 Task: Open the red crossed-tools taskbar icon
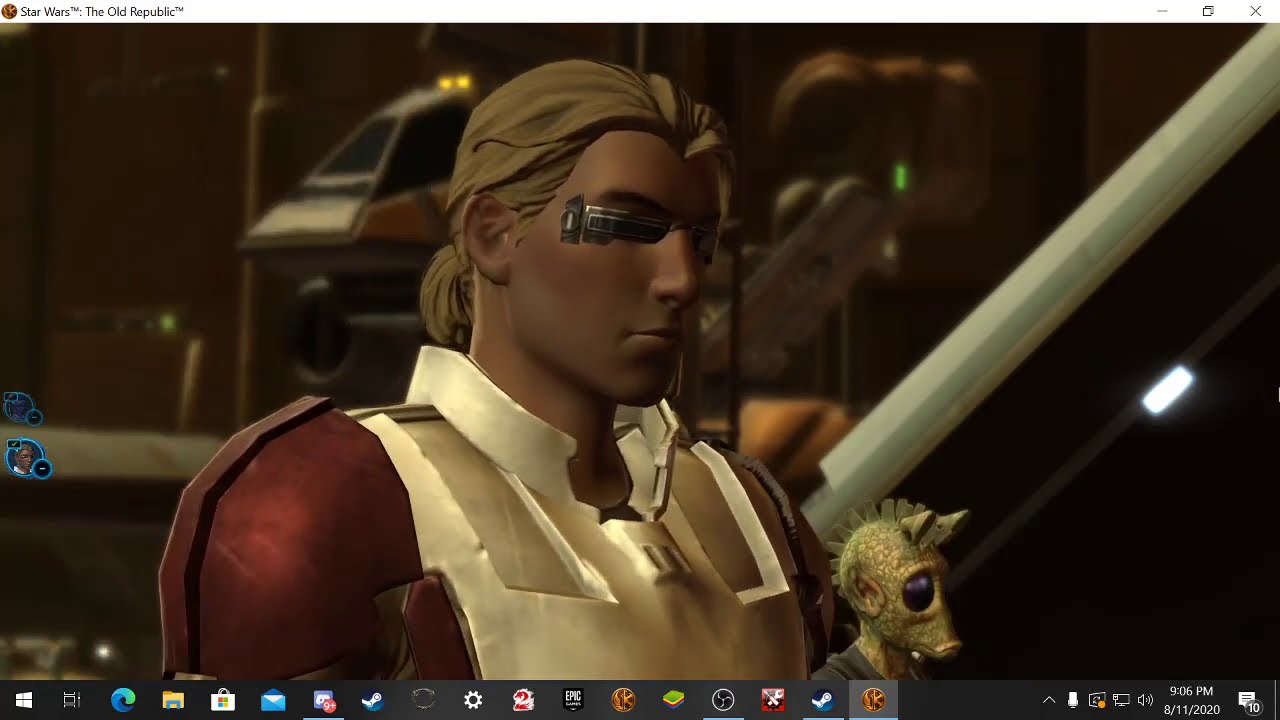click(773, 700)
